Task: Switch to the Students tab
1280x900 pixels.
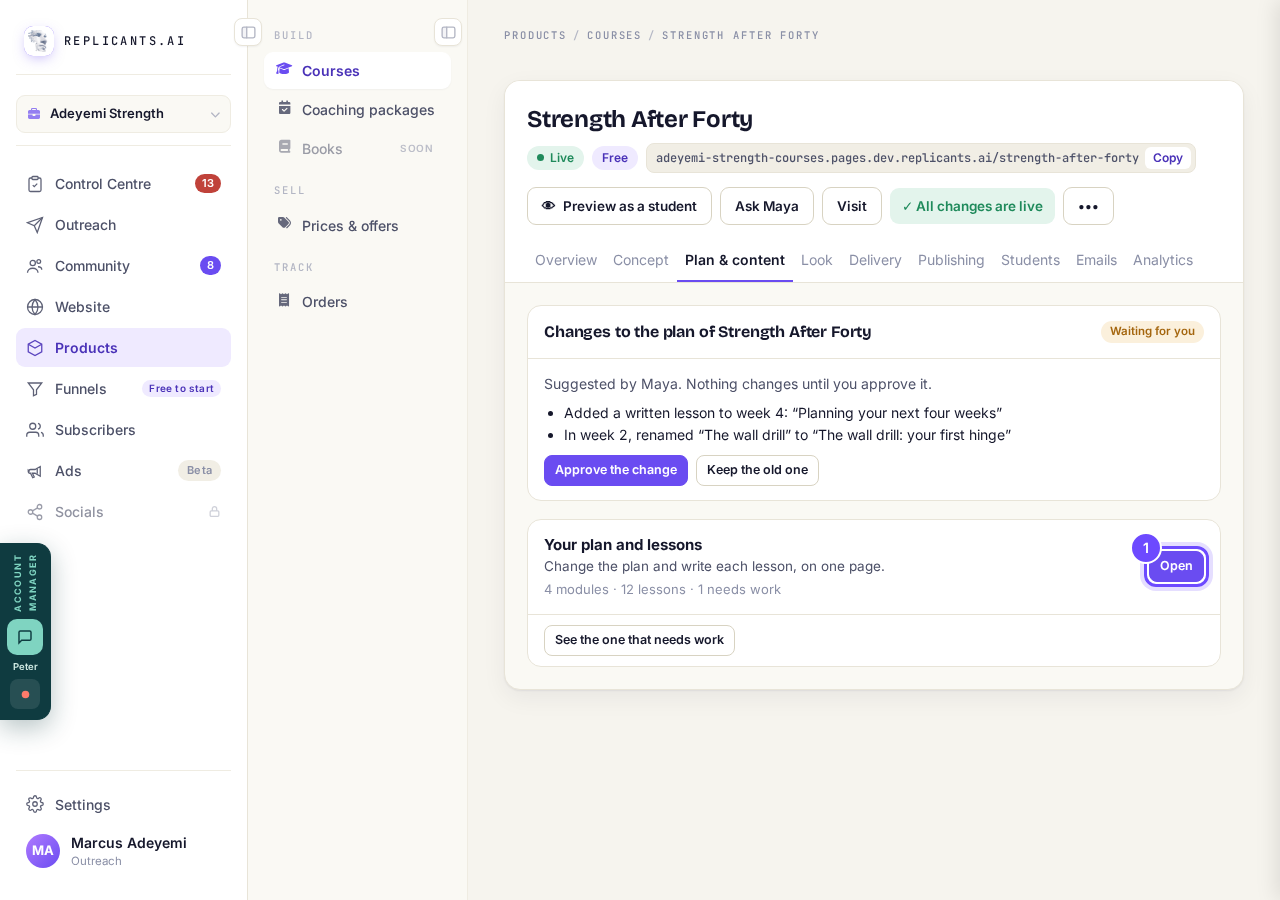Action: pos(1030,260)
